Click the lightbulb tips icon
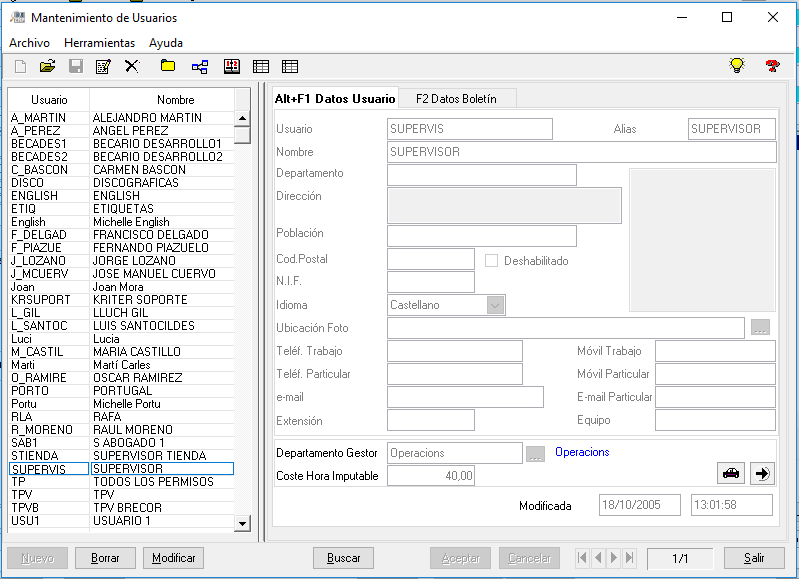 737,66
